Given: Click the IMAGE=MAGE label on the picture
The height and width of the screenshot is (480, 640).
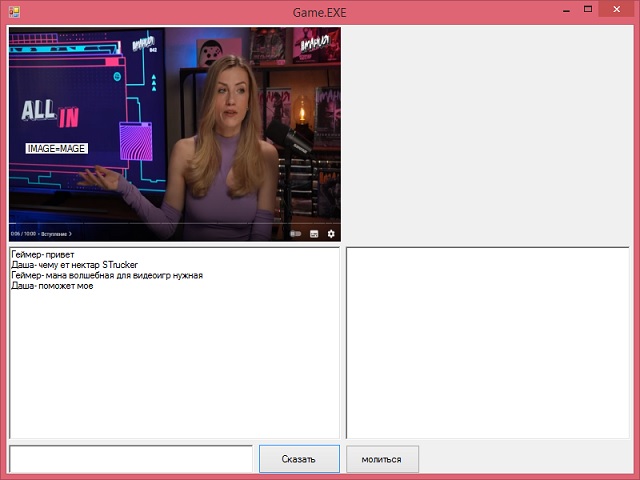Looking at the screenshot, I should [x=56, y=148].
